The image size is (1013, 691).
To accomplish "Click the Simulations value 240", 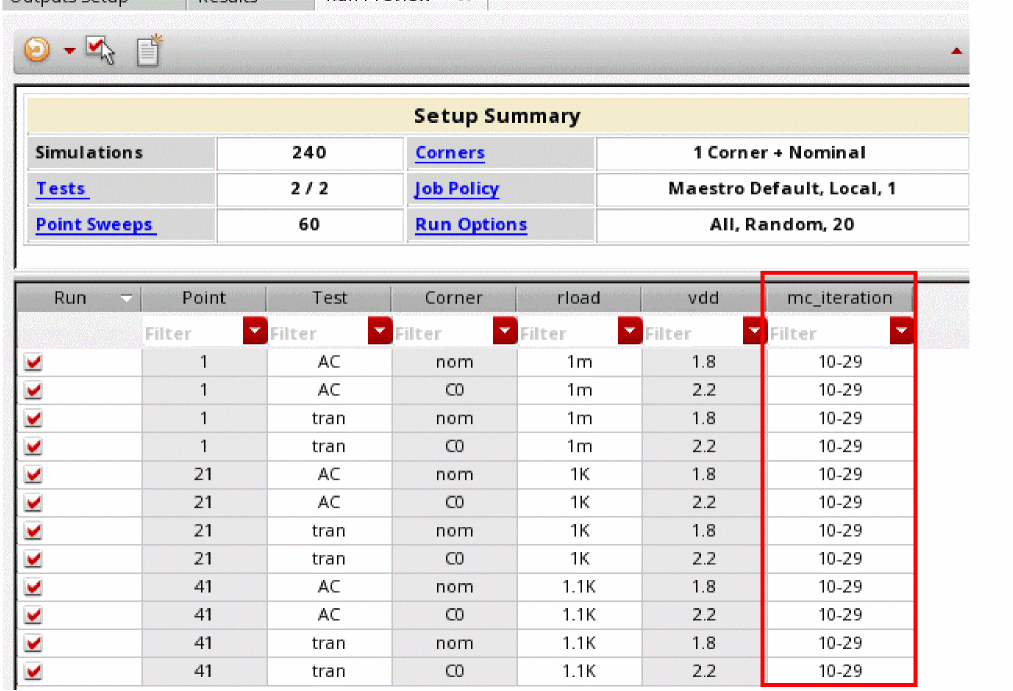I will coord(309,153).
